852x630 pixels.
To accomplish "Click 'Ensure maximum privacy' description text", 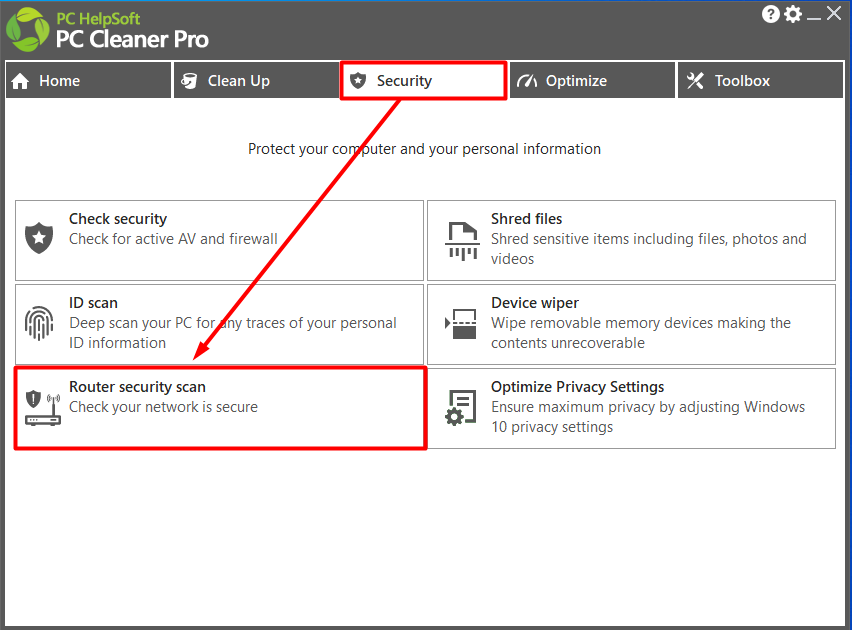I will [x=648, y=417].
